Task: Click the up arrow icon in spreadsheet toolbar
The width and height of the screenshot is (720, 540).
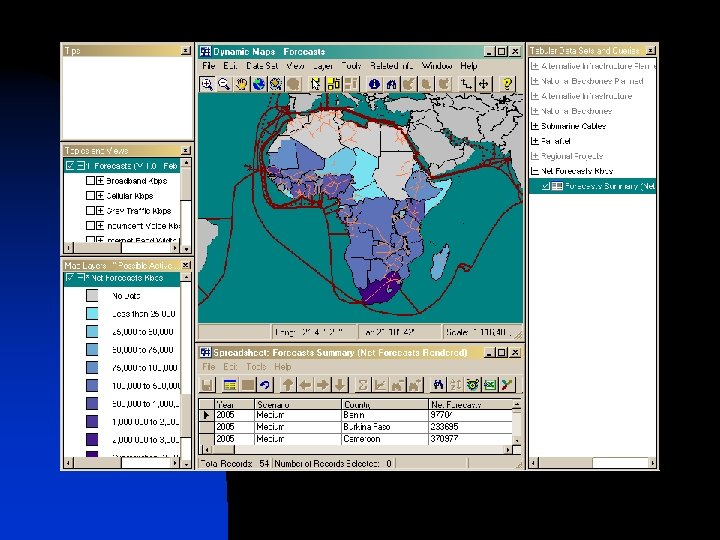Action: click(x=288, y=385)
